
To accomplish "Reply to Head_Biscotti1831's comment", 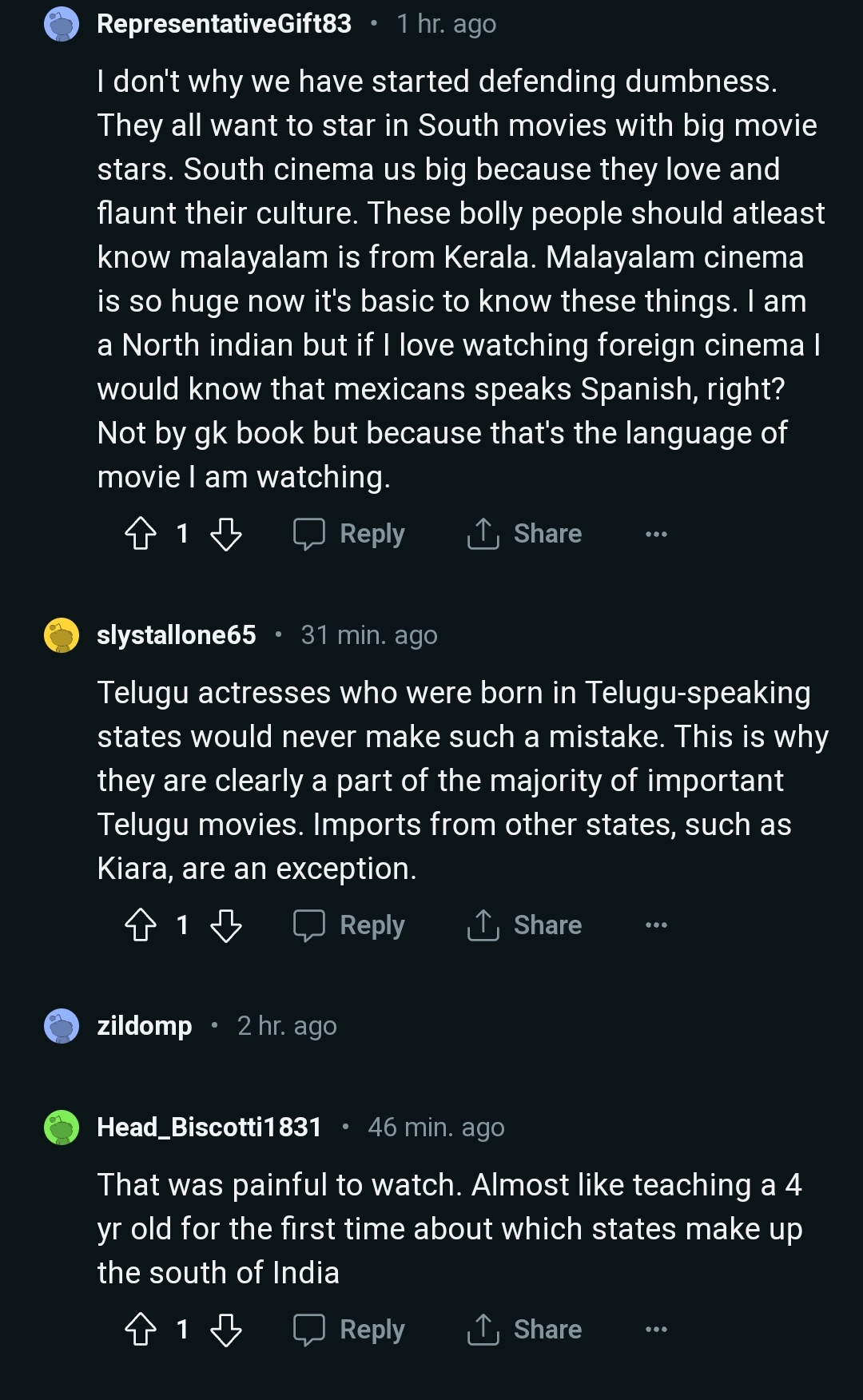I will 349,1330.
